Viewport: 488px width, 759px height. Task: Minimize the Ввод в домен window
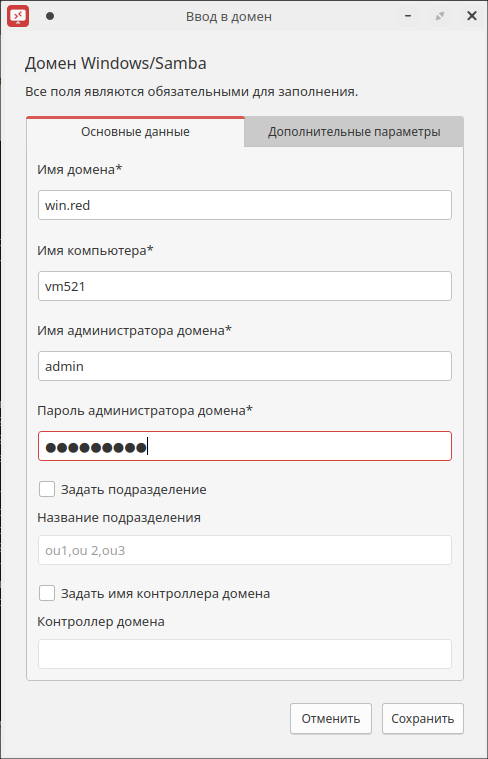click(408, 16)
